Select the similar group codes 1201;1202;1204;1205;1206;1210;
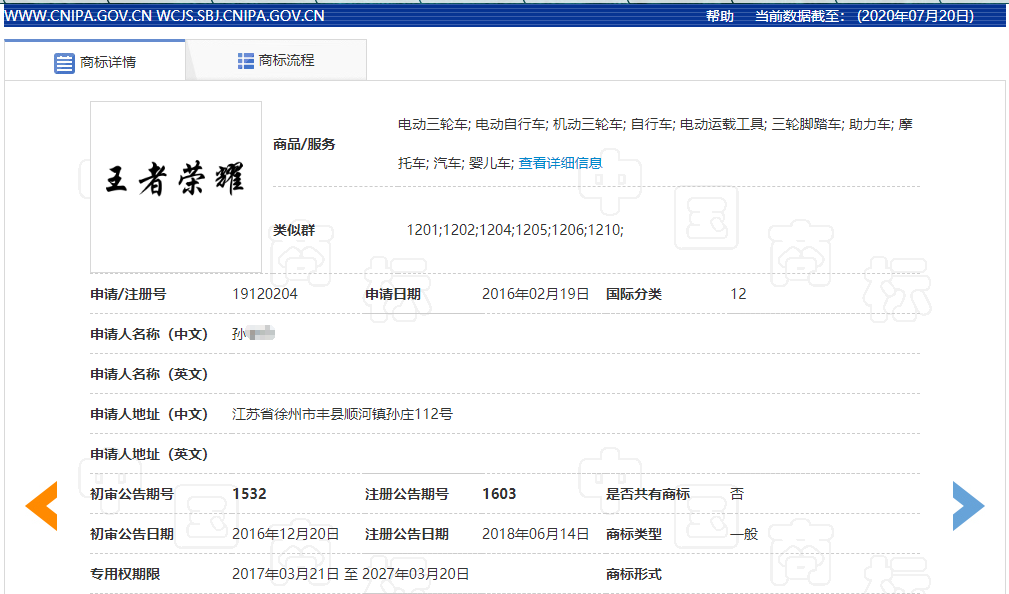 coord(515,230)
